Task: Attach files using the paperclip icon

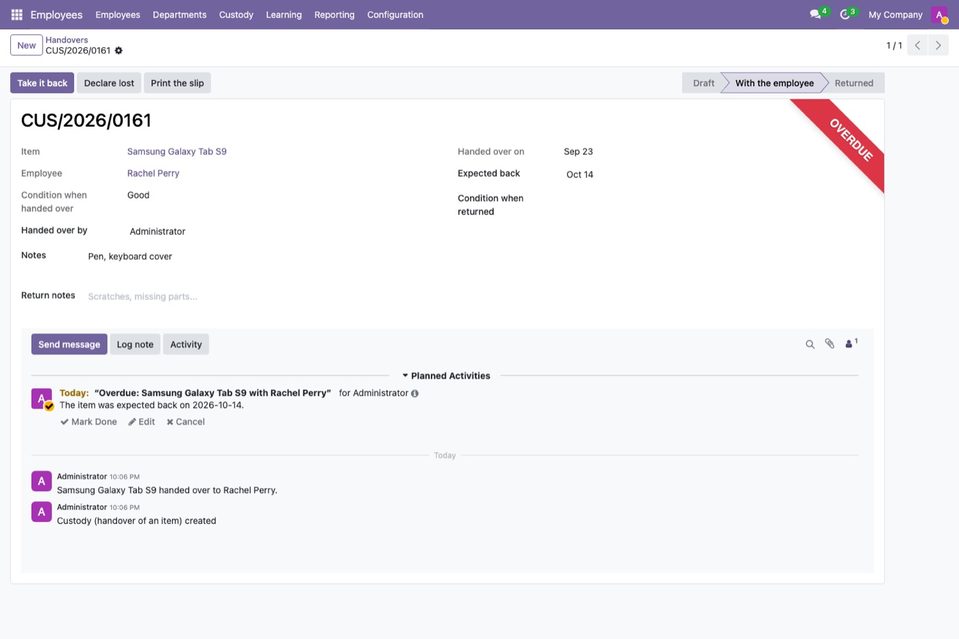Action: 829,344
